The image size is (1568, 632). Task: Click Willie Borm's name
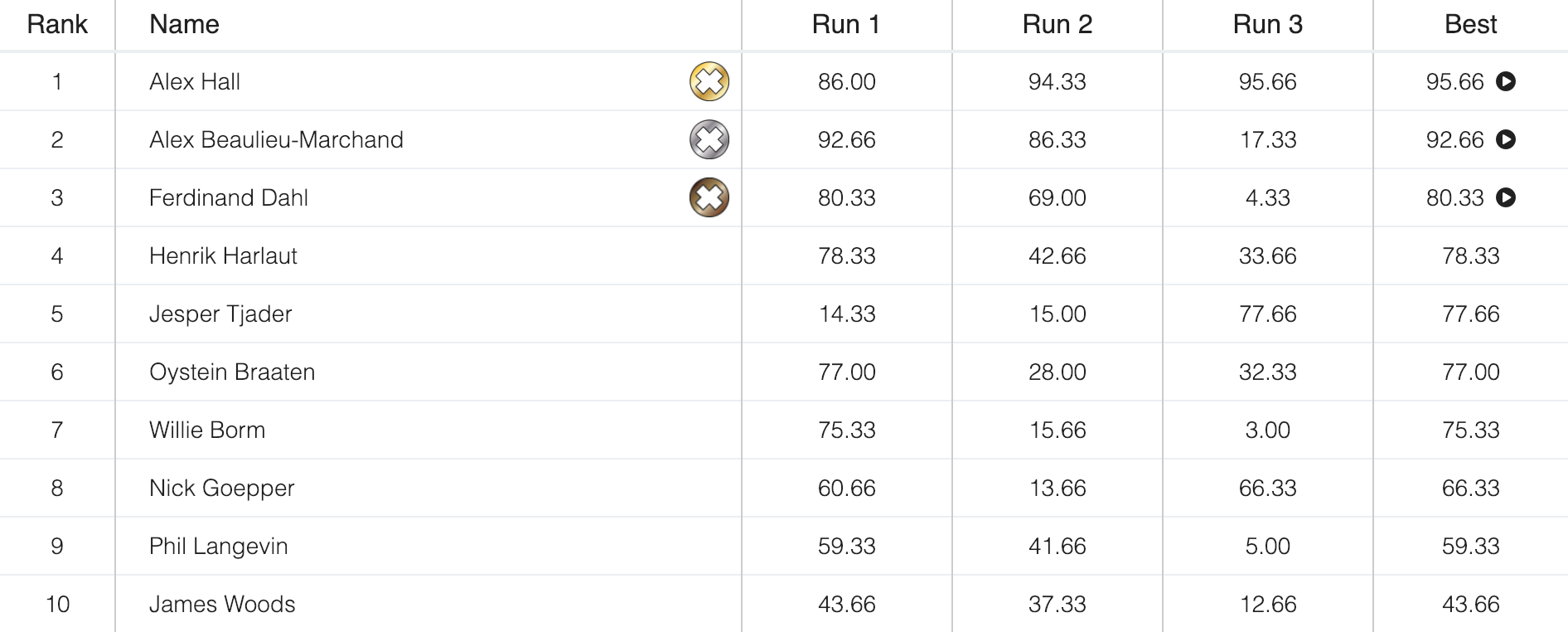point(207,430)
